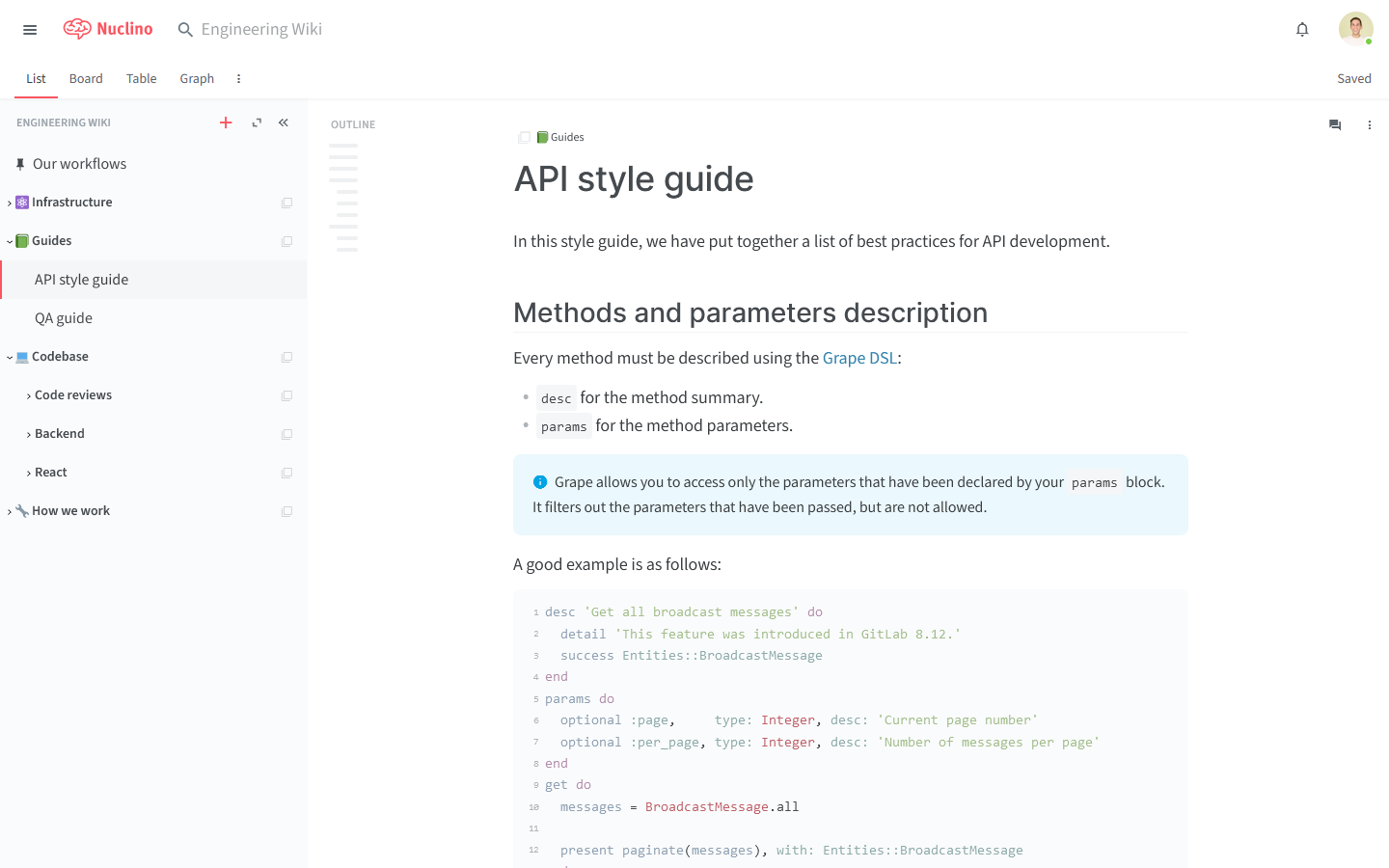Open user profile avatar

click(1355, 29)
